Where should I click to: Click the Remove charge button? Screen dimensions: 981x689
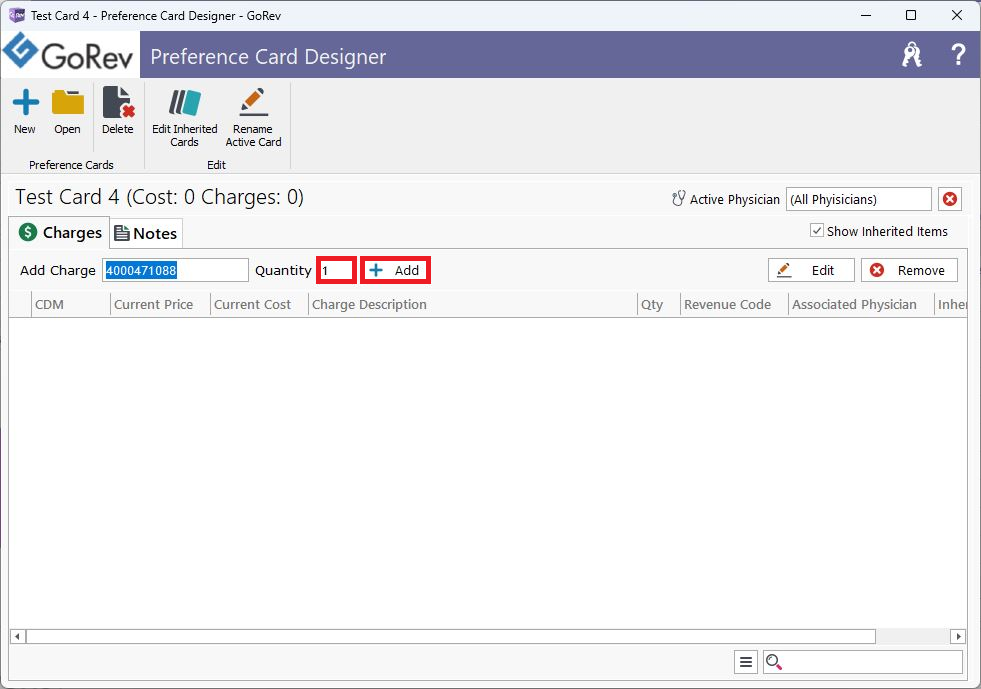(910, 270)
